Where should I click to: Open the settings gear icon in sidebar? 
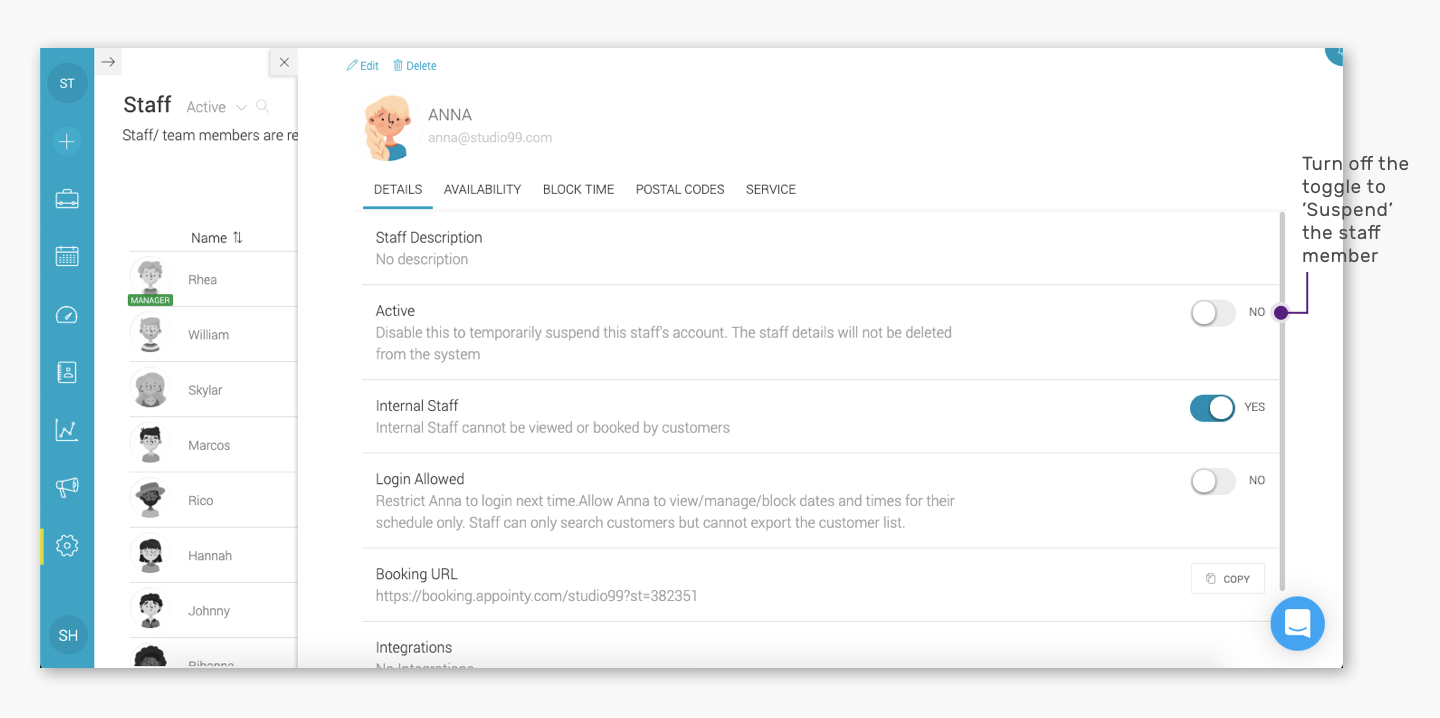pyautogui.click(x=67, y=546)
